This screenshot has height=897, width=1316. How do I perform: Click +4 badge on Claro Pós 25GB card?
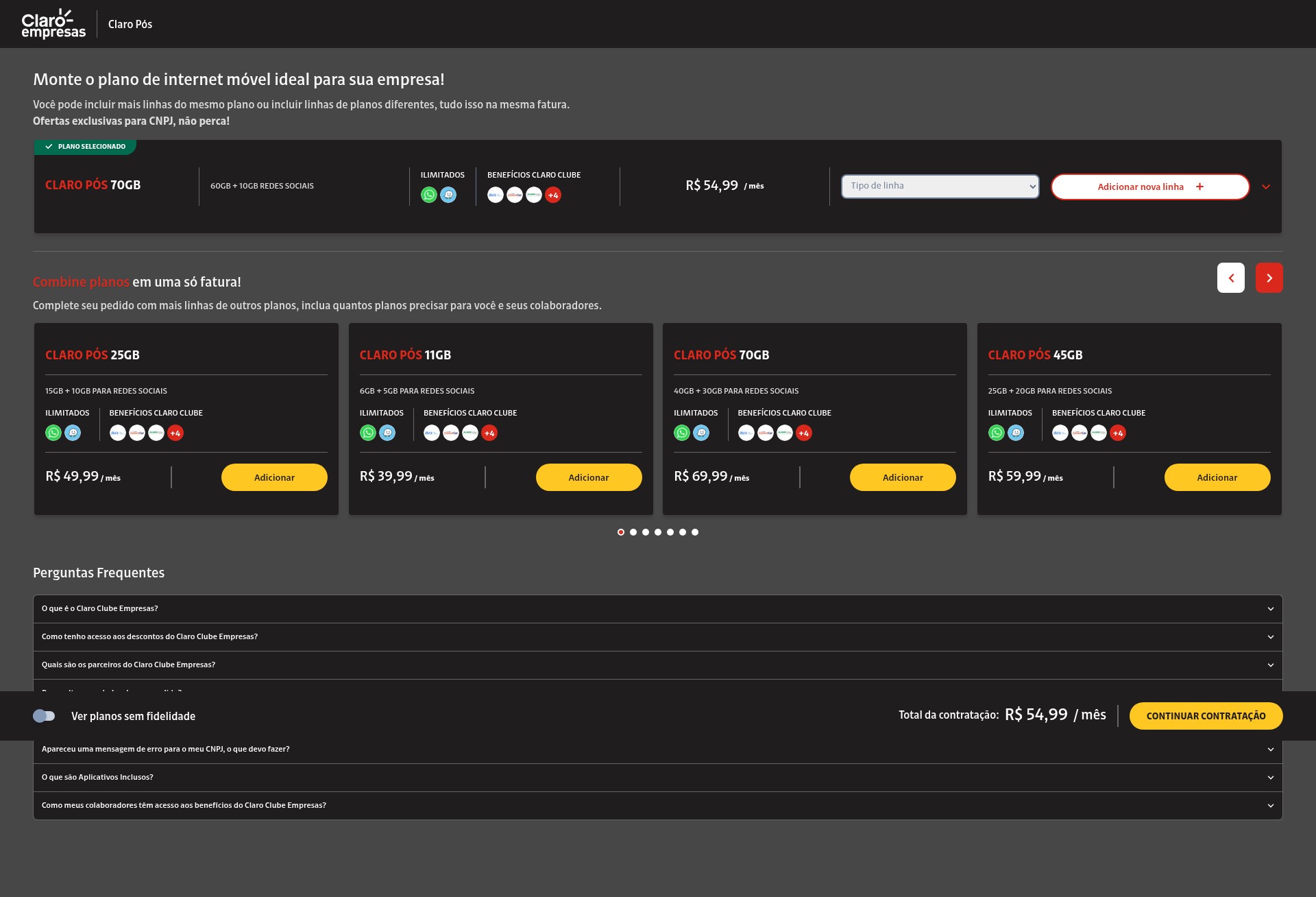175,433
